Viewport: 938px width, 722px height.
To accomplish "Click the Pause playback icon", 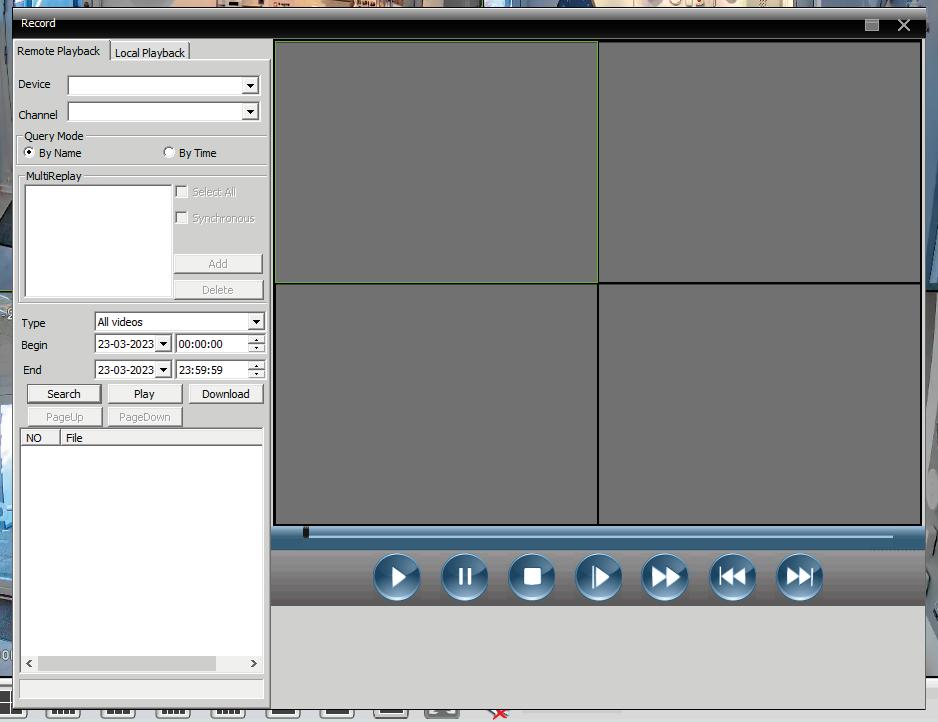I will (x=464, y=577).
